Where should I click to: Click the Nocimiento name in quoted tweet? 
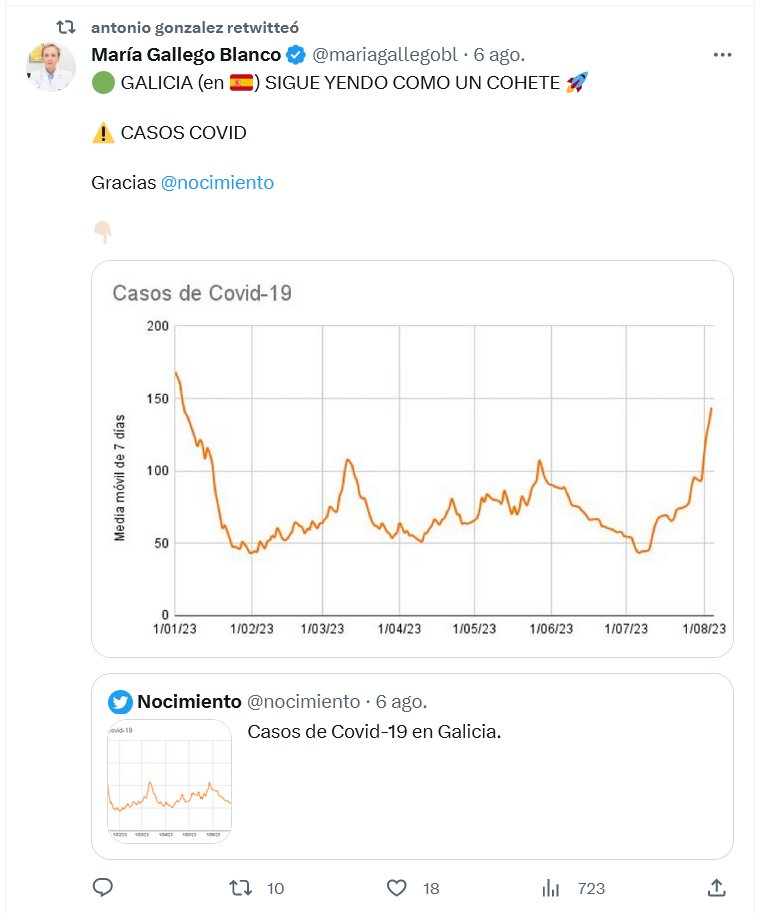[189, 701]
